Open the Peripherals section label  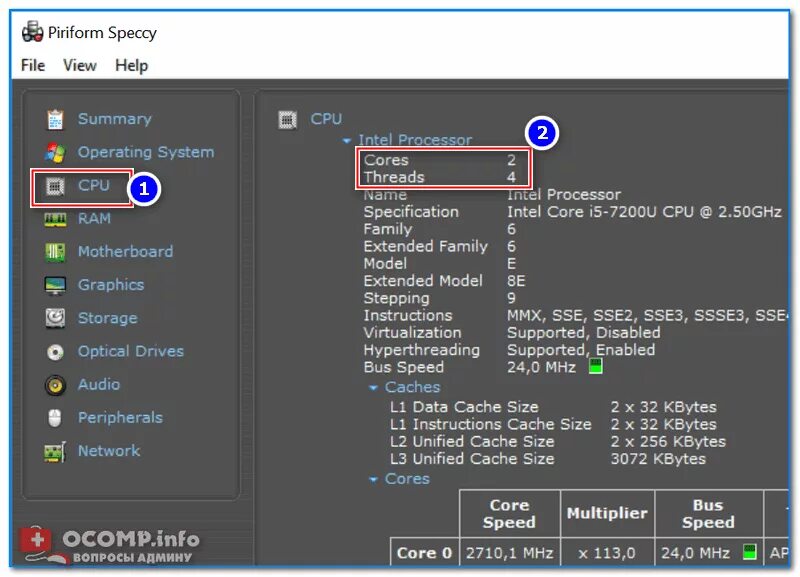[120, 417]
